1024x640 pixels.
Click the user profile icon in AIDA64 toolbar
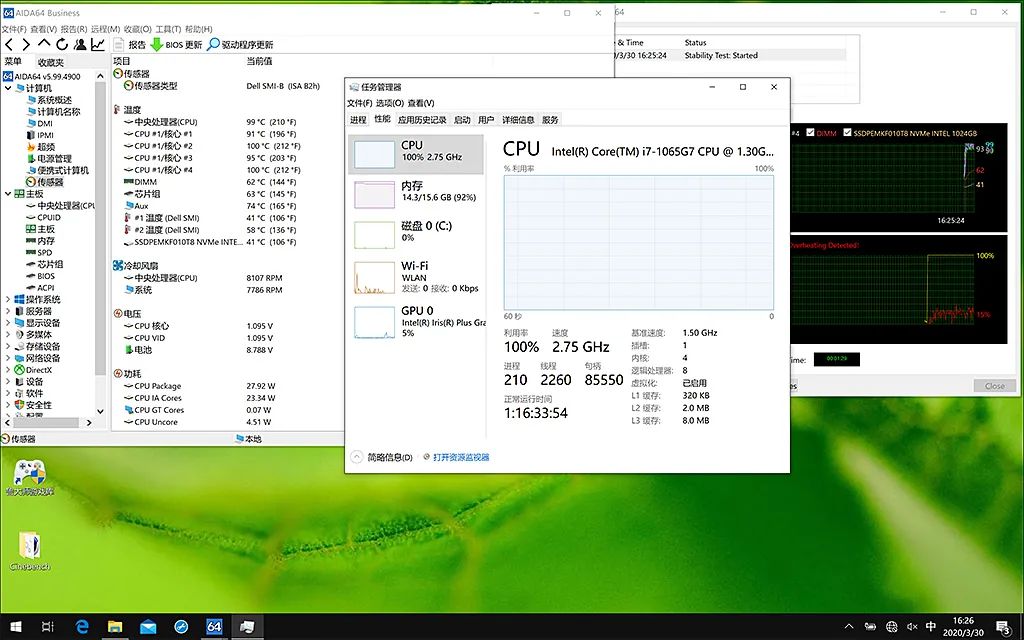pyautogui.click(x=80, y=44)
